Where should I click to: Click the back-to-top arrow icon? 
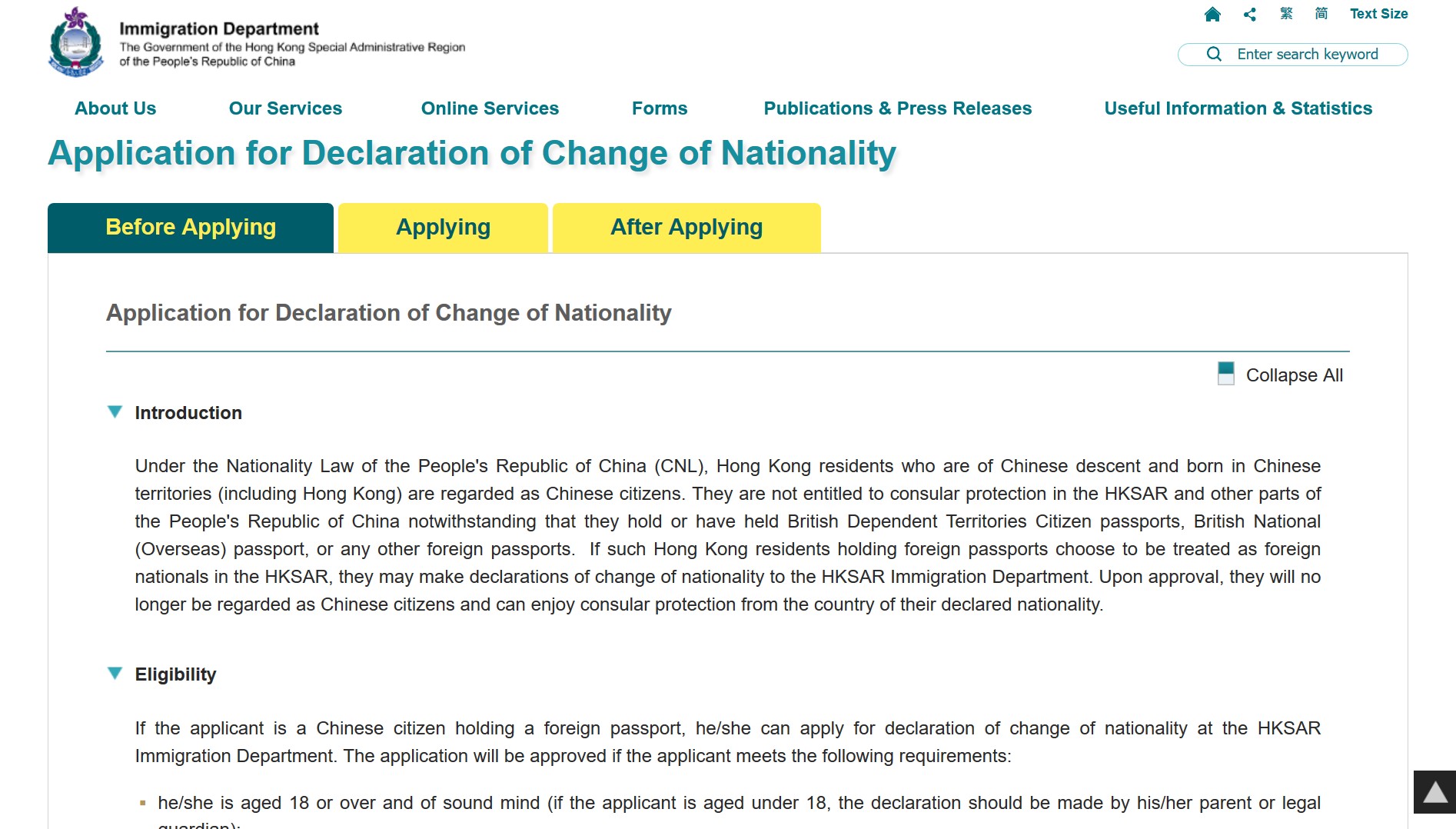coord(1434,792)
